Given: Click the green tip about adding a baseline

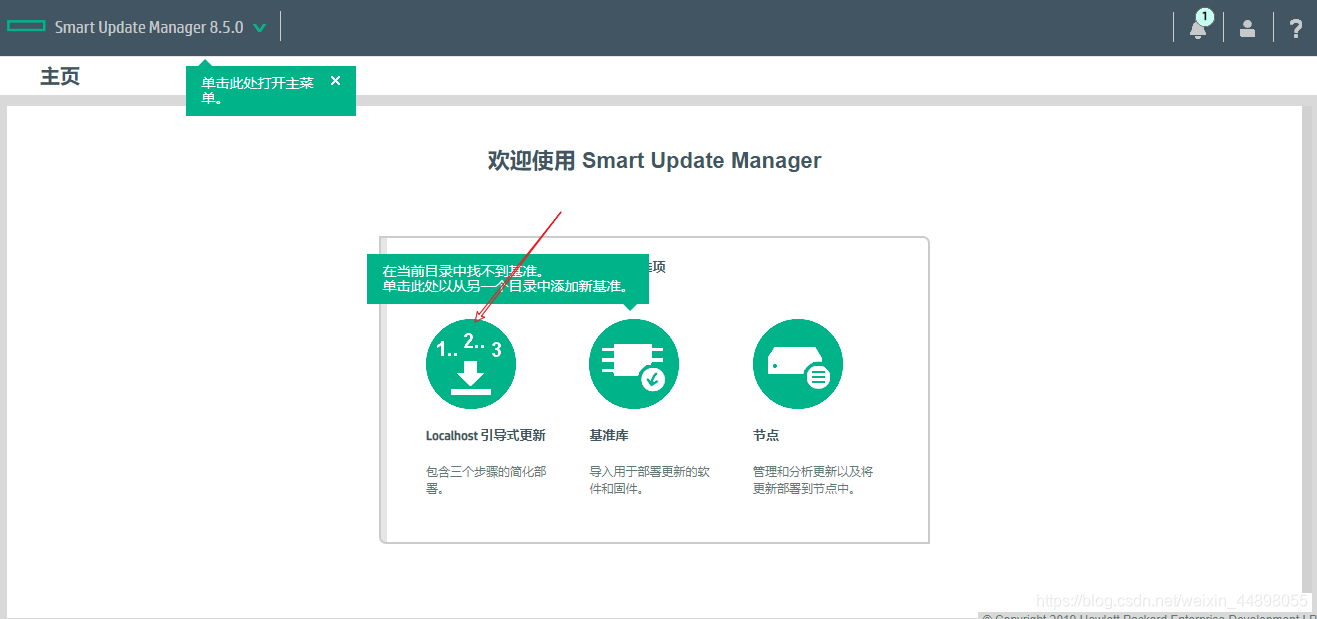Looking at the screenshot, I should click(x=508, y=279).
